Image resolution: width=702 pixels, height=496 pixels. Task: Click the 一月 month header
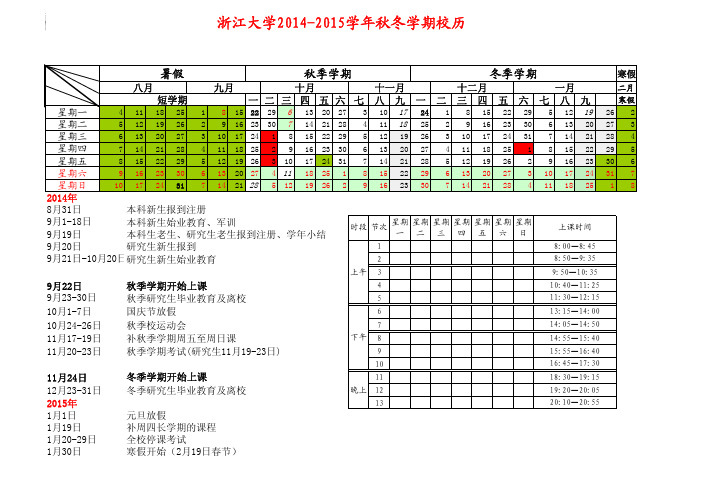[565, 88]
